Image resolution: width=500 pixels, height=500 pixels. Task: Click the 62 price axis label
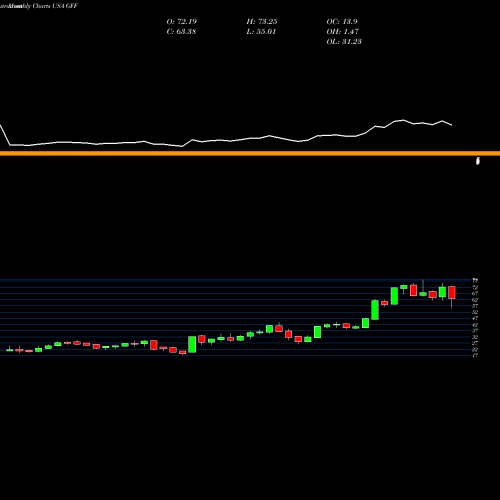(x=475, y=300)
